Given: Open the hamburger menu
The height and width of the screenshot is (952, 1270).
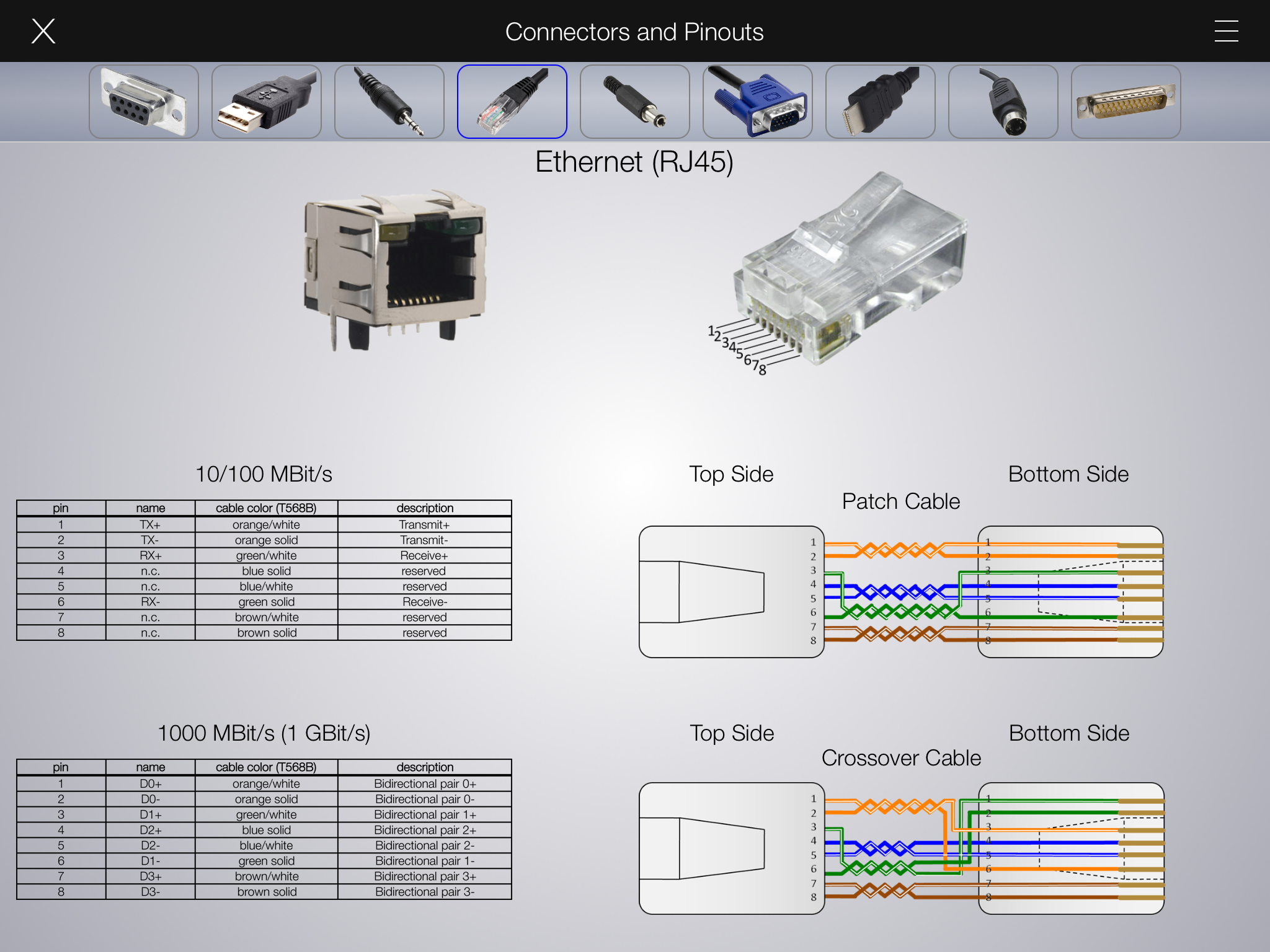Looking at the screenshot, I should pyautogui.click(x=1226, y=31).
